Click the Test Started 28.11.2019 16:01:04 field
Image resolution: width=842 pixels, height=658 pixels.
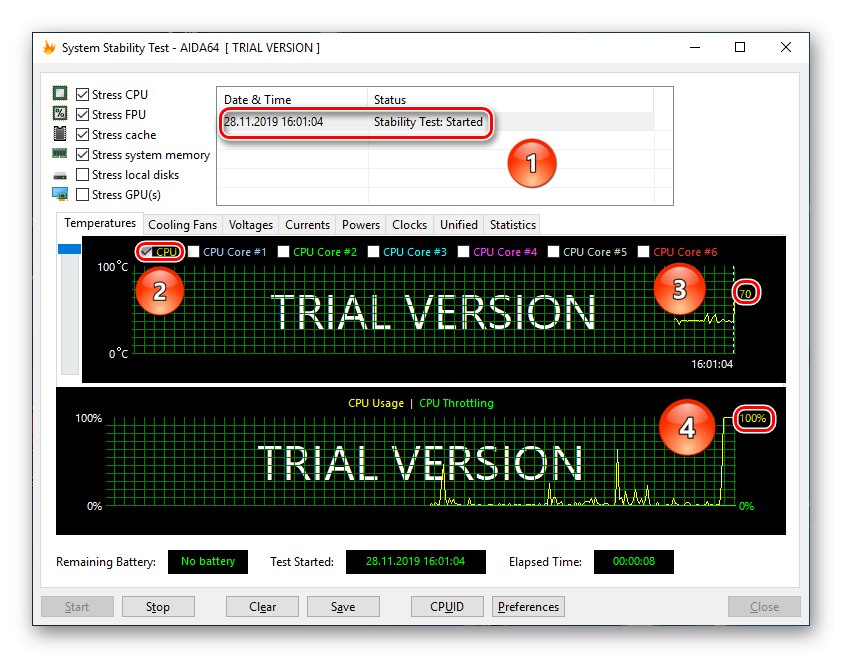[x=416, y=561]
